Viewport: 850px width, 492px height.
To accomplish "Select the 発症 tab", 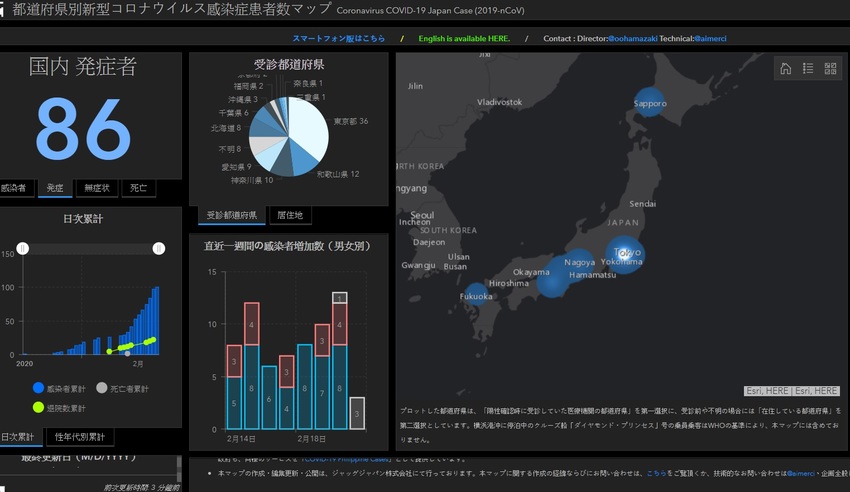I will (55, 188).
